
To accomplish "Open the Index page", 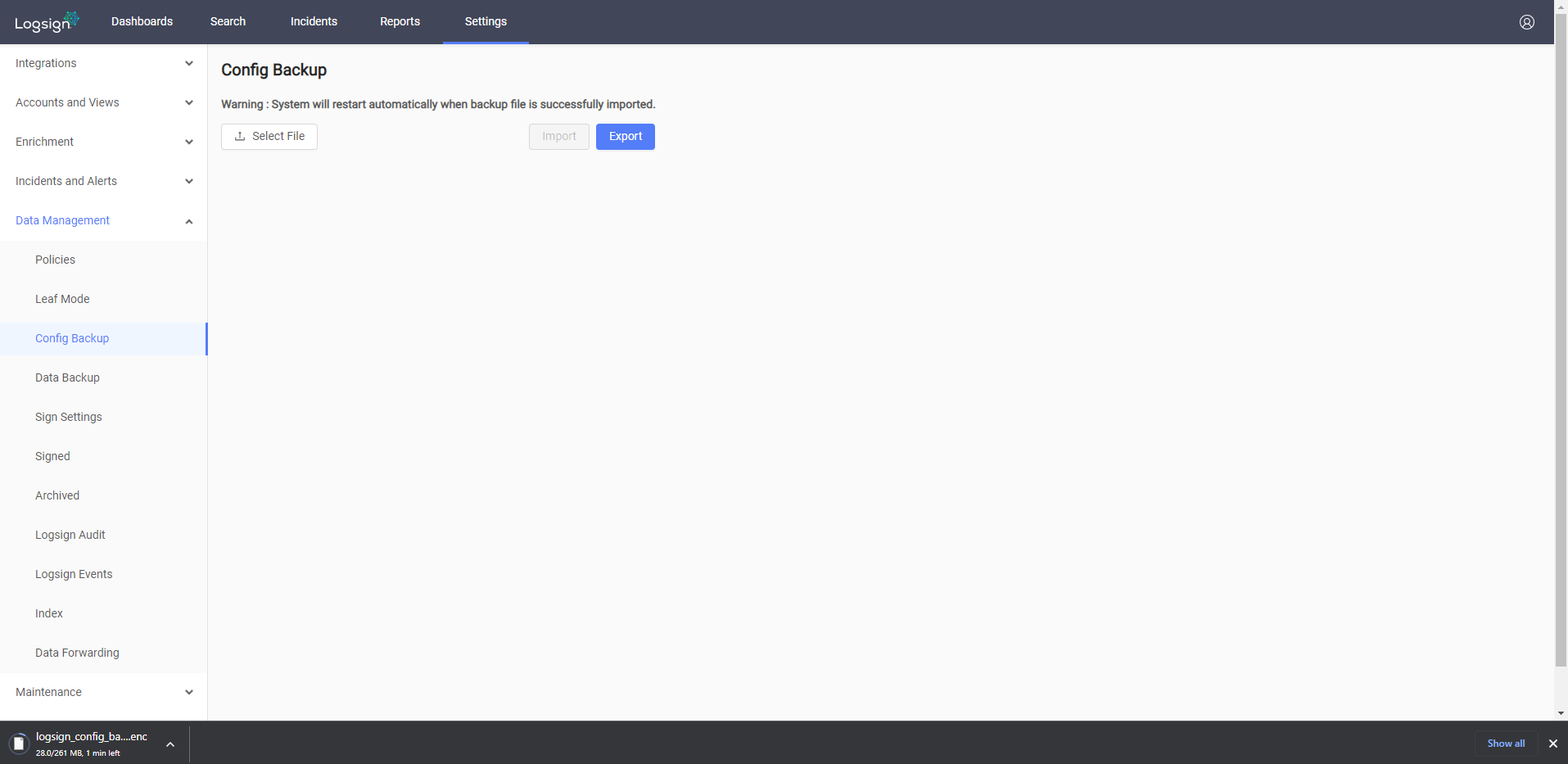I will click(x=103, y=613).
